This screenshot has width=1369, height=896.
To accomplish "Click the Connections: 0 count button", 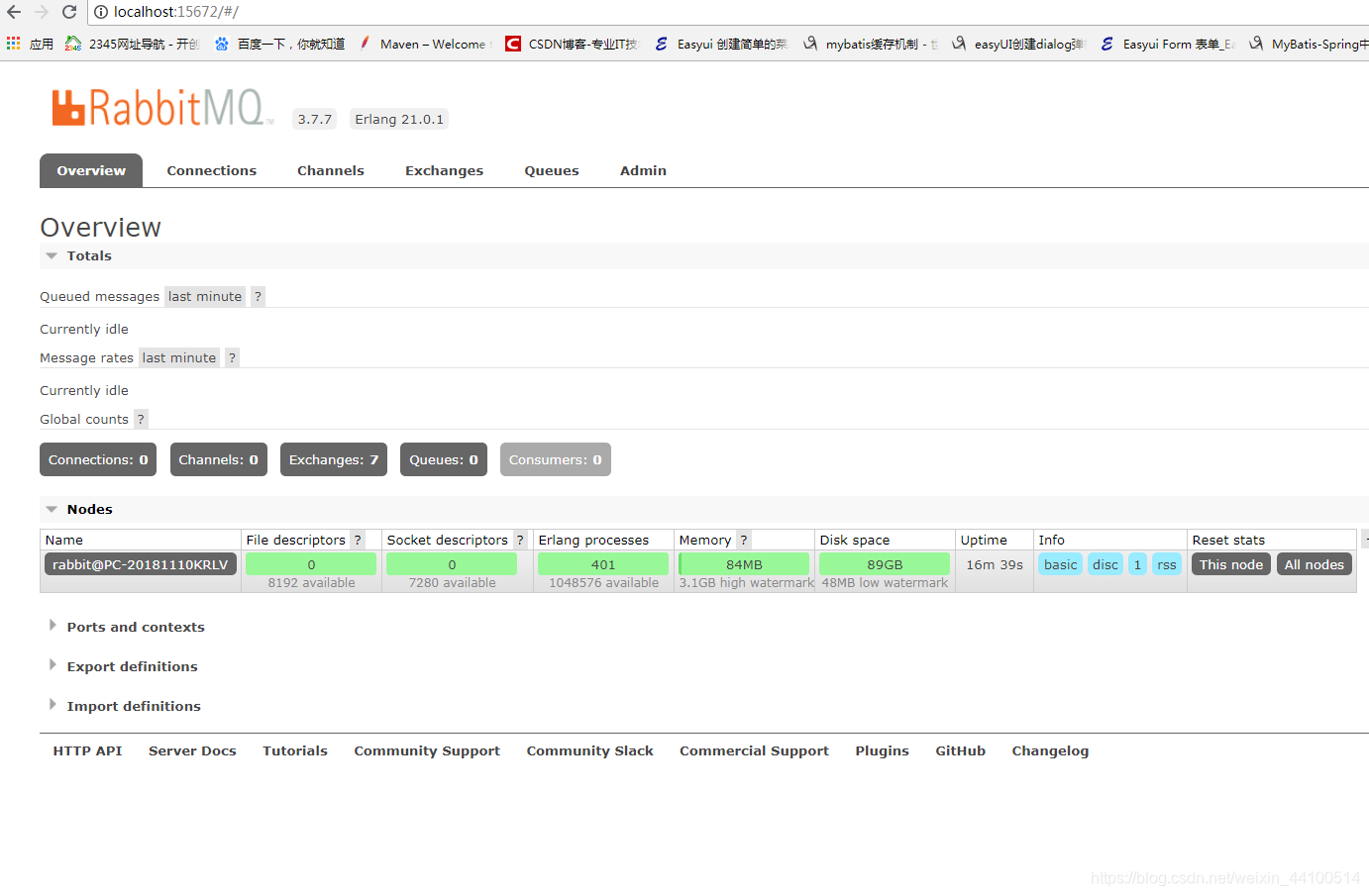I will [x=98, y=459].
